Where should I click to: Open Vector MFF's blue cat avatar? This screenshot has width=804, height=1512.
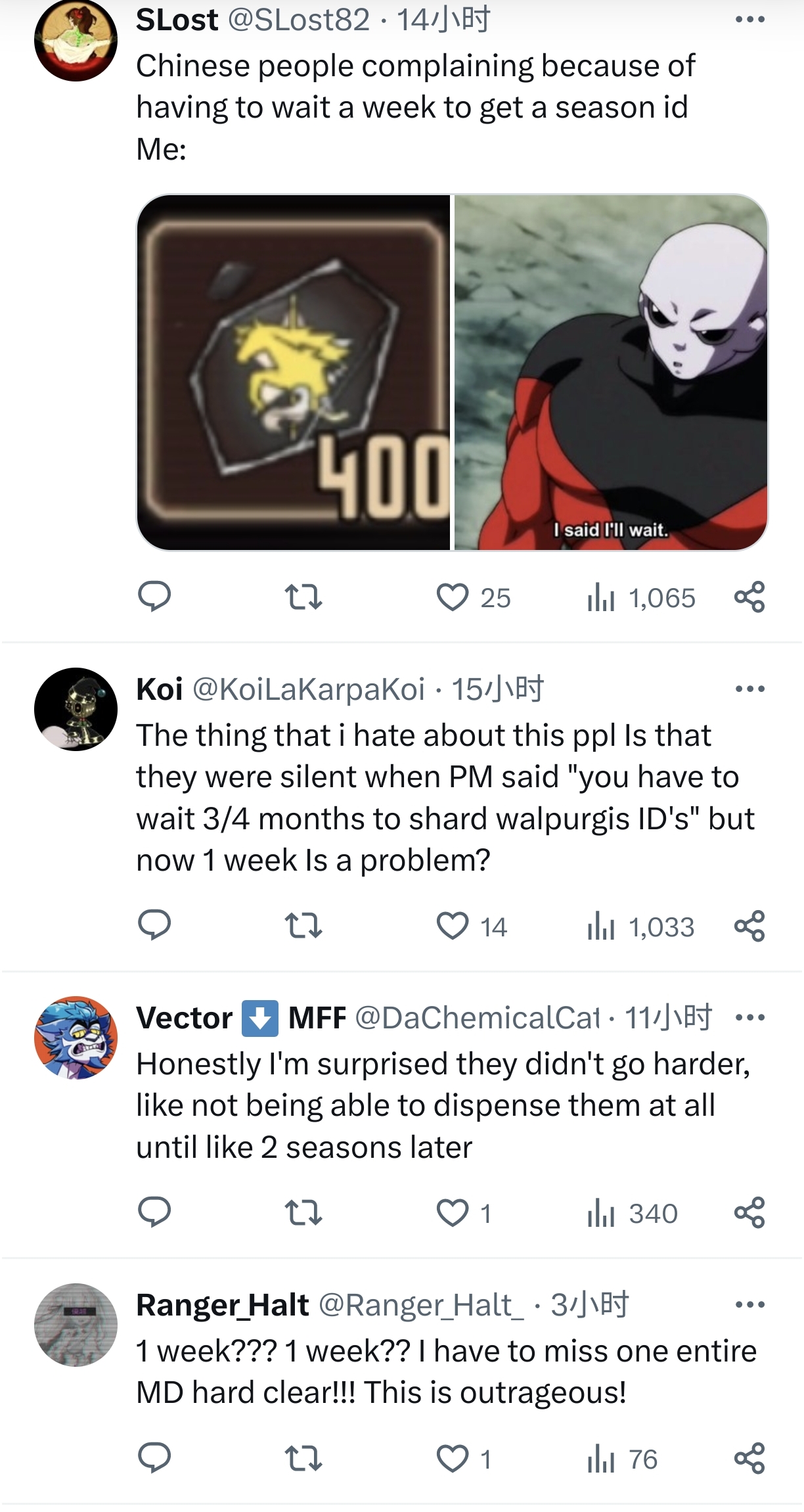click(x=76, y=1038)
